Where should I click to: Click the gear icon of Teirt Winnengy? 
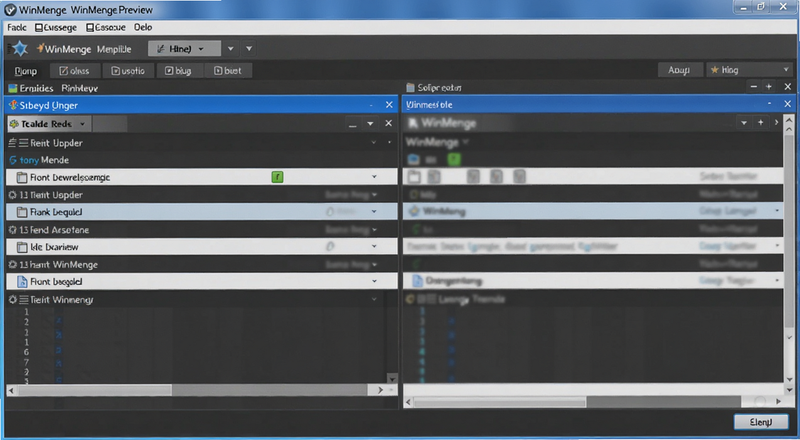[x=13, y=300]
